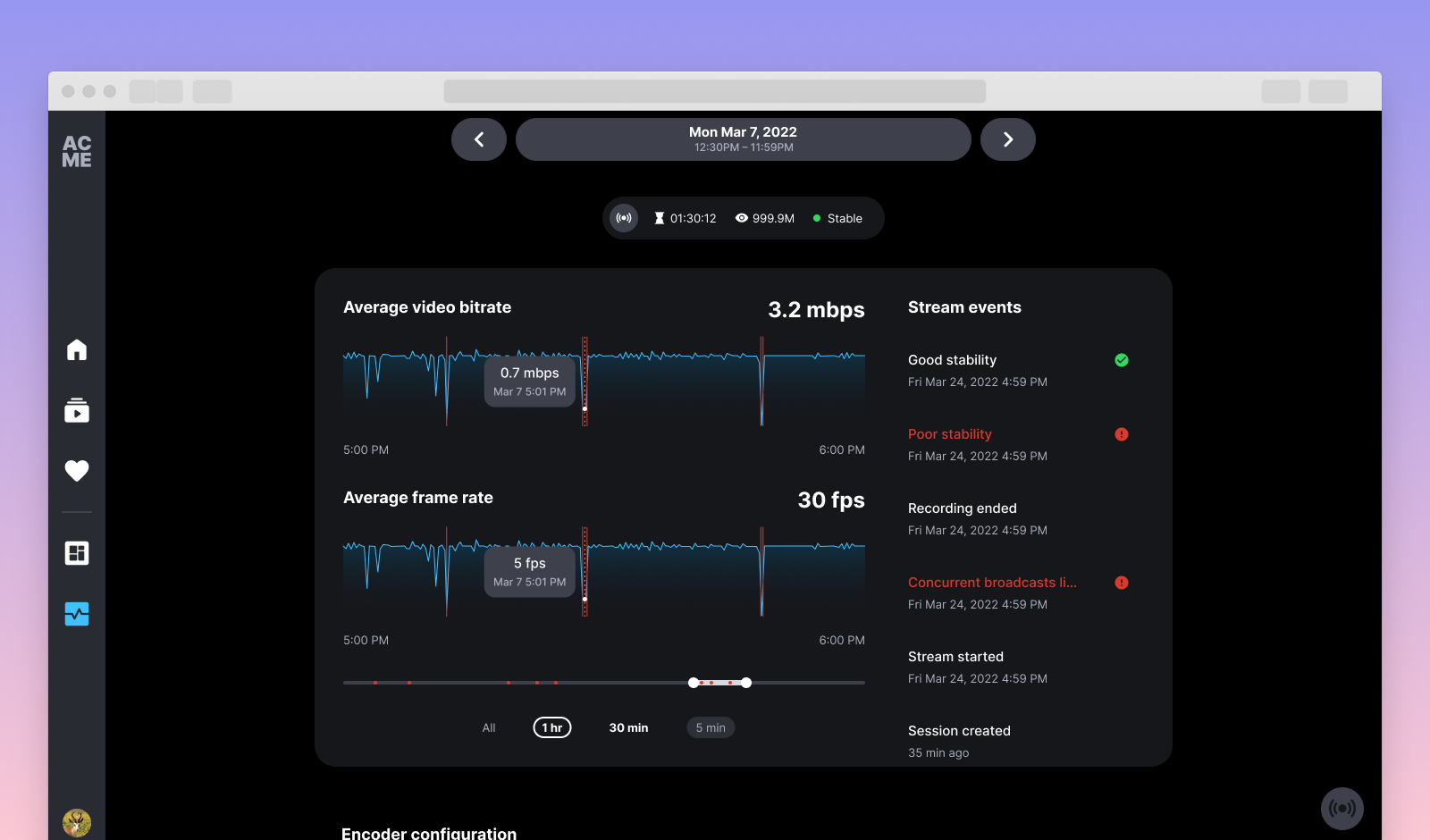Click the right handle of timeline range slider

coord(746,683)
